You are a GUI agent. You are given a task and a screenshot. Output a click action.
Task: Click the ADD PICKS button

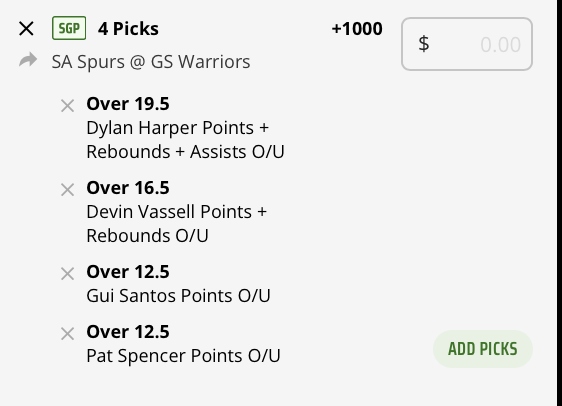[x=483, y=349]
